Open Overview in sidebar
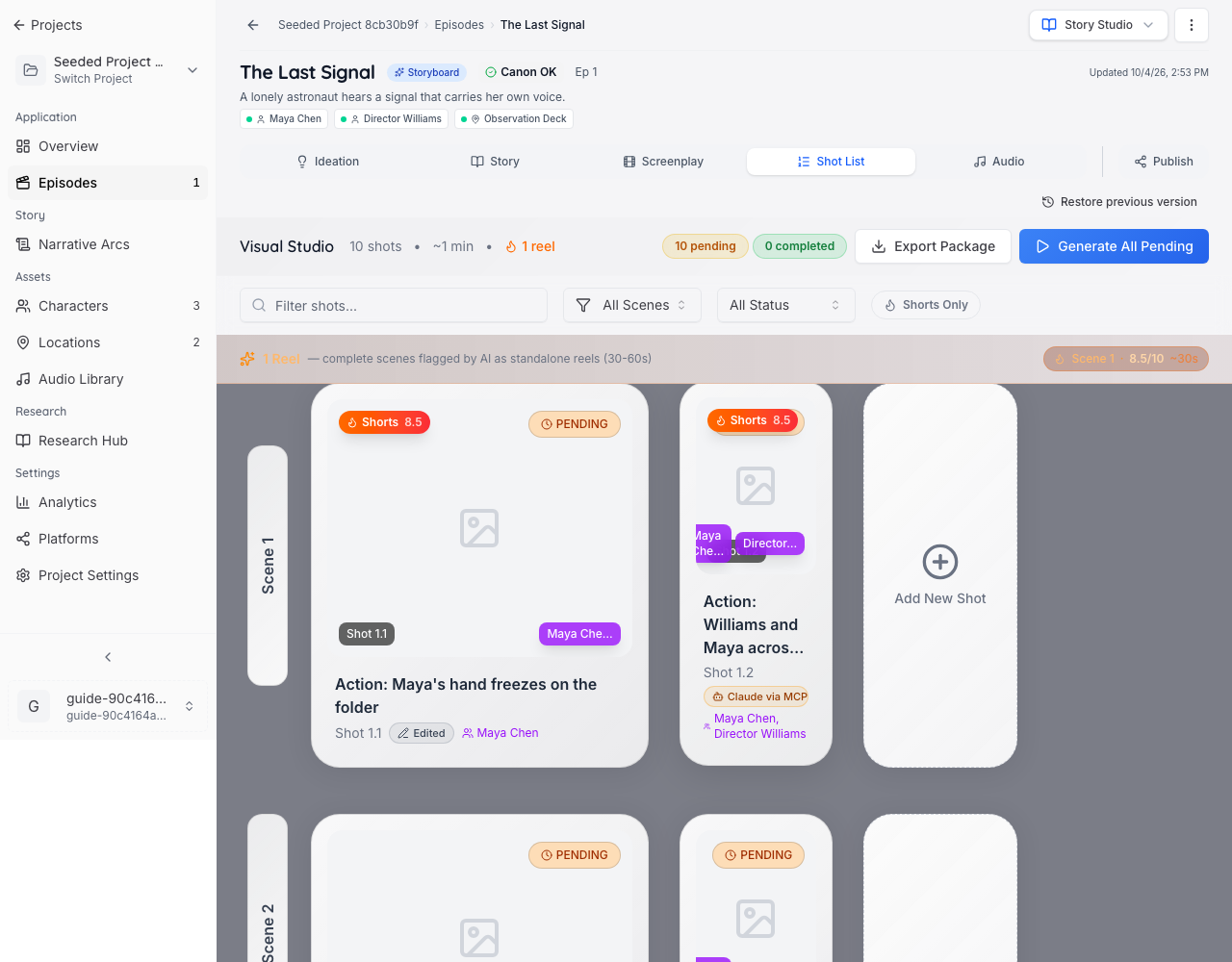Screen dimensions: 1232x962 108,146
